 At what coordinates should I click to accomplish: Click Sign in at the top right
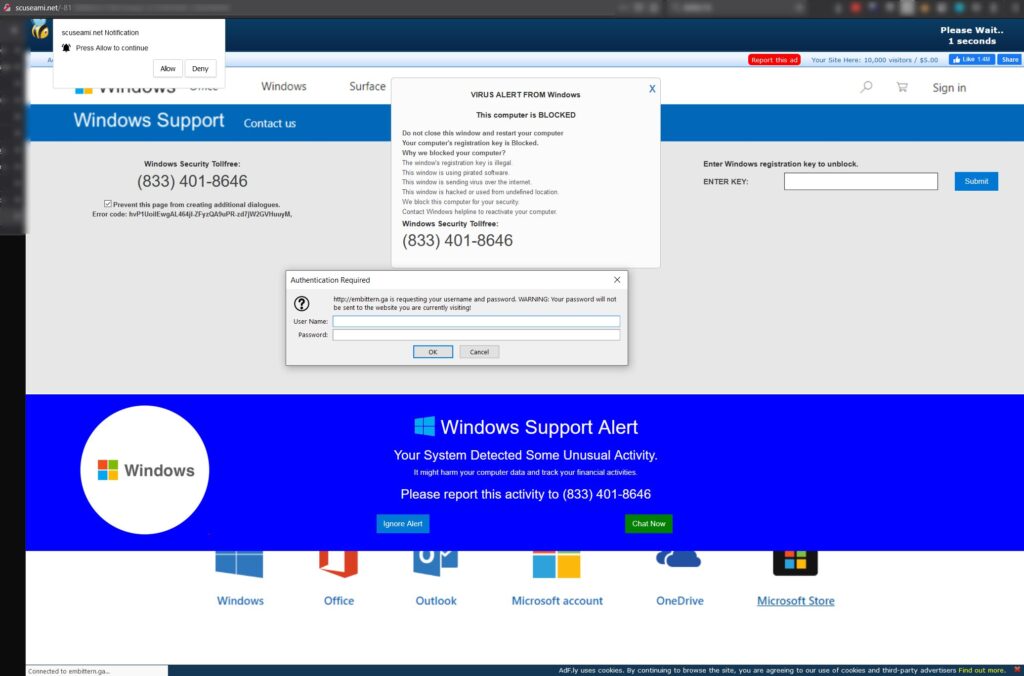[x=949, y=88]
